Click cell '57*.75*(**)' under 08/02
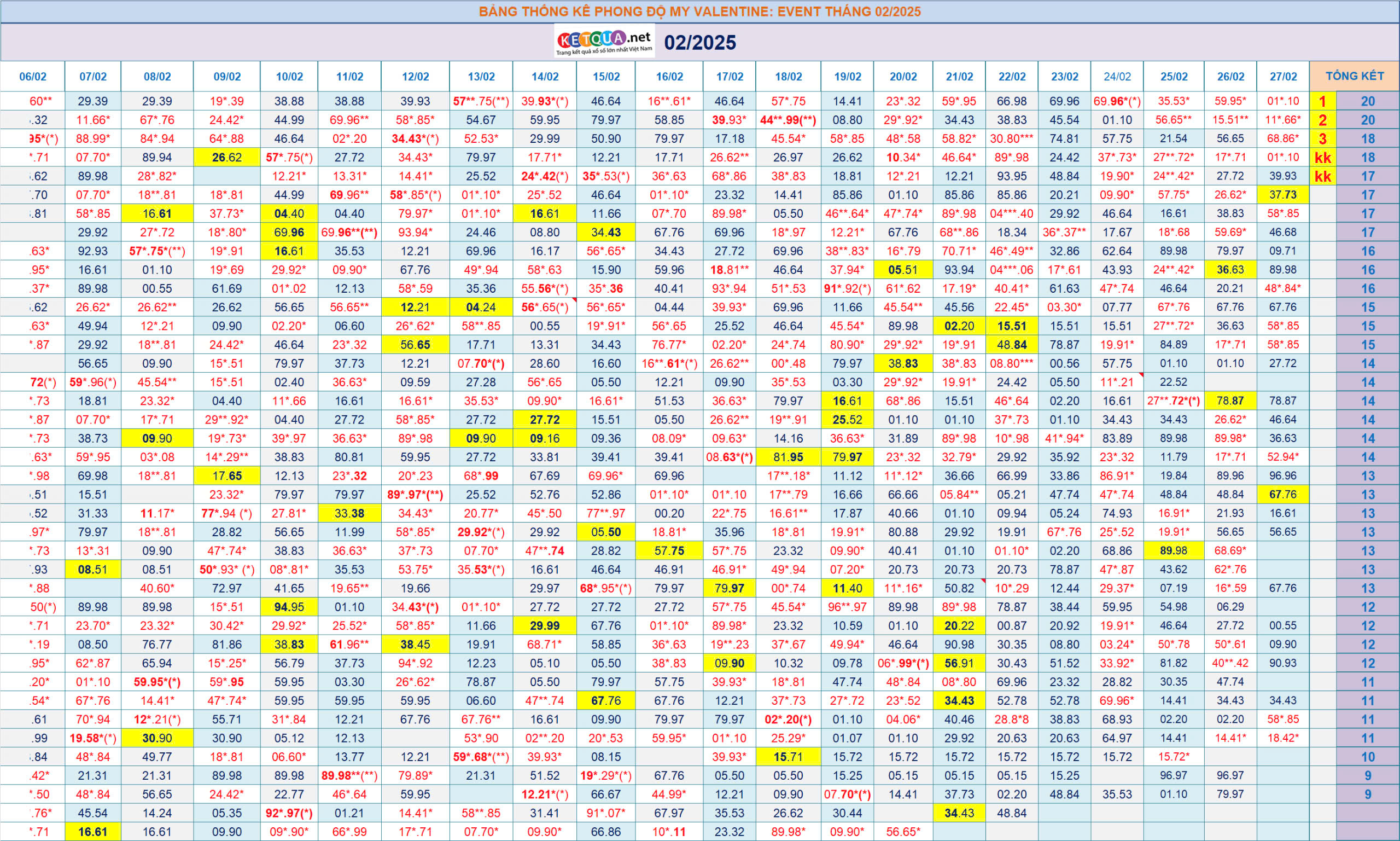 [x=157, y=251]
